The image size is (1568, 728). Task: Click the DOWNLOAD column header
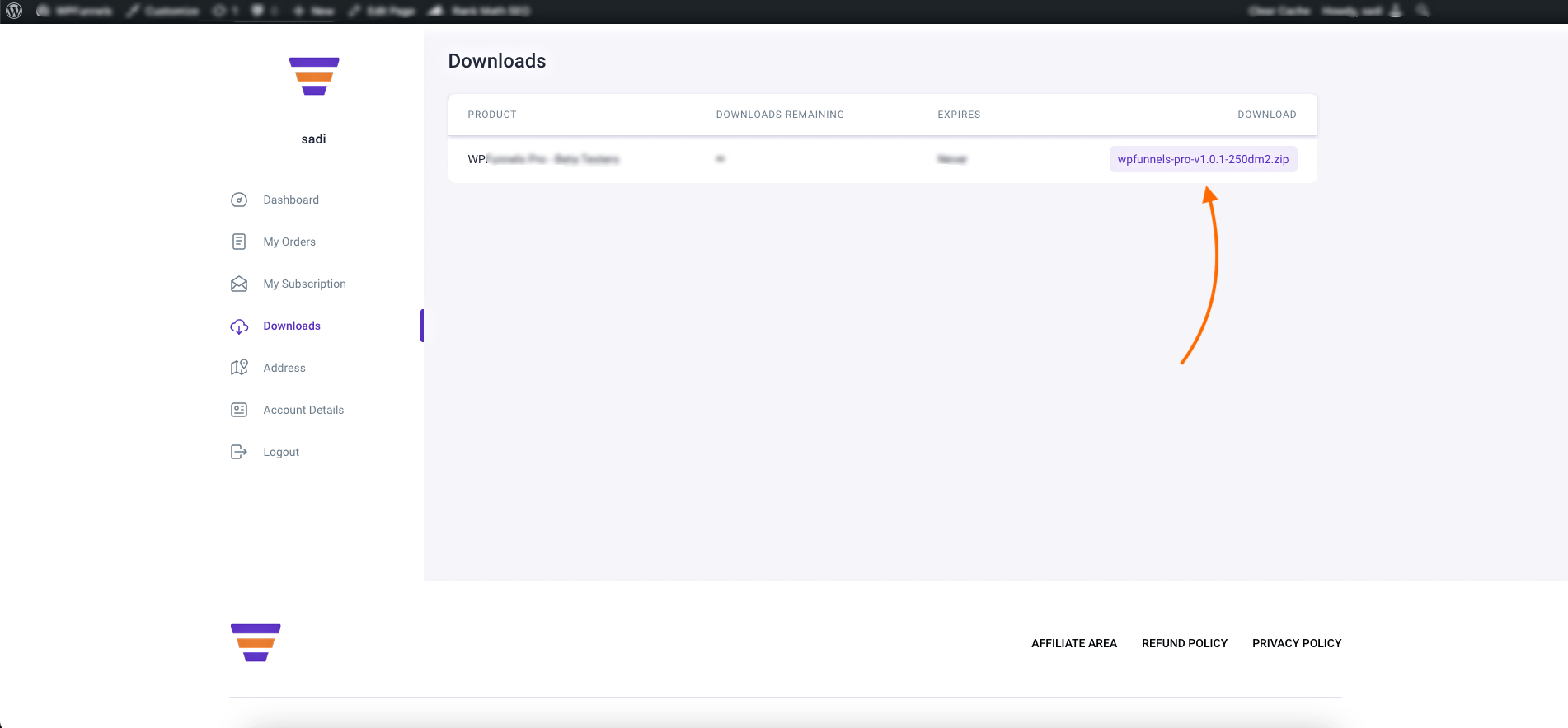point(1267,115)
